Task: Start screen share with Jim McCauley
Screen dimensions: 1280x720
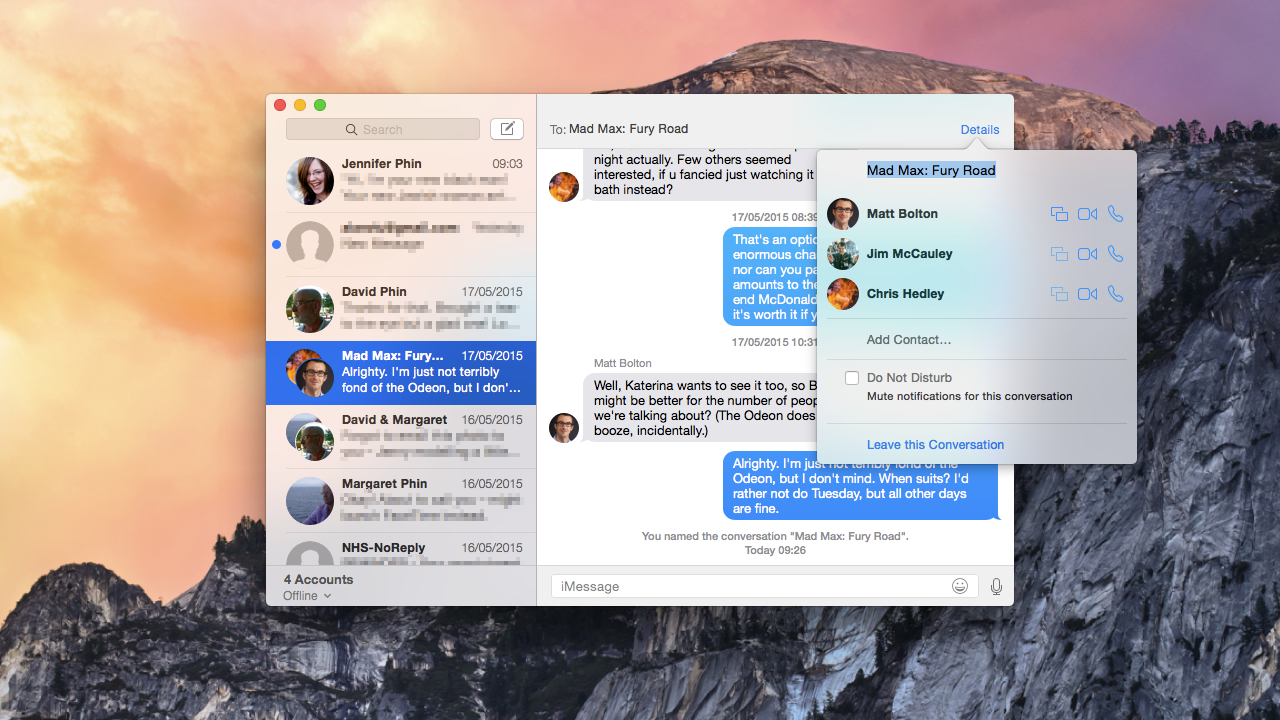Action: pyautogui.click(x=1059, y=254)
